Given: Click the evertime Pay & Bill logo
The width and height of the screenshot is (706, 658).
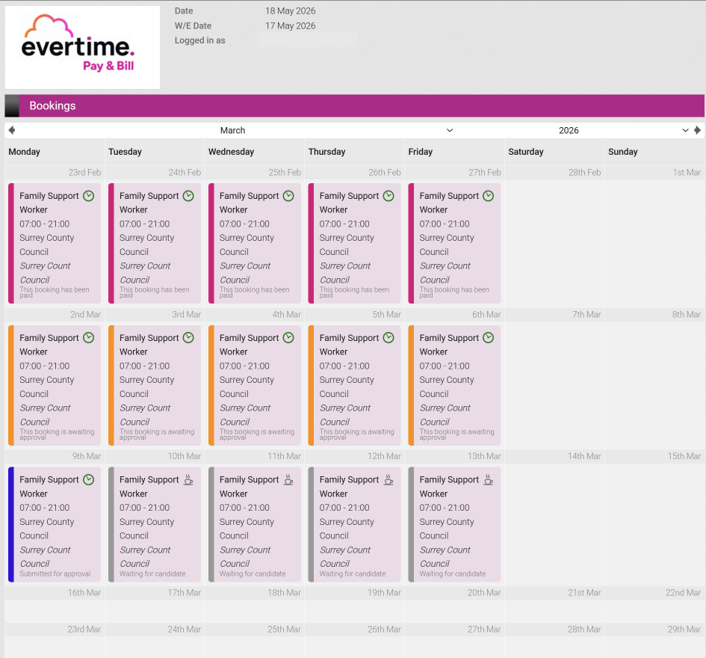Looking at the screenshot, I should (82, 47).
